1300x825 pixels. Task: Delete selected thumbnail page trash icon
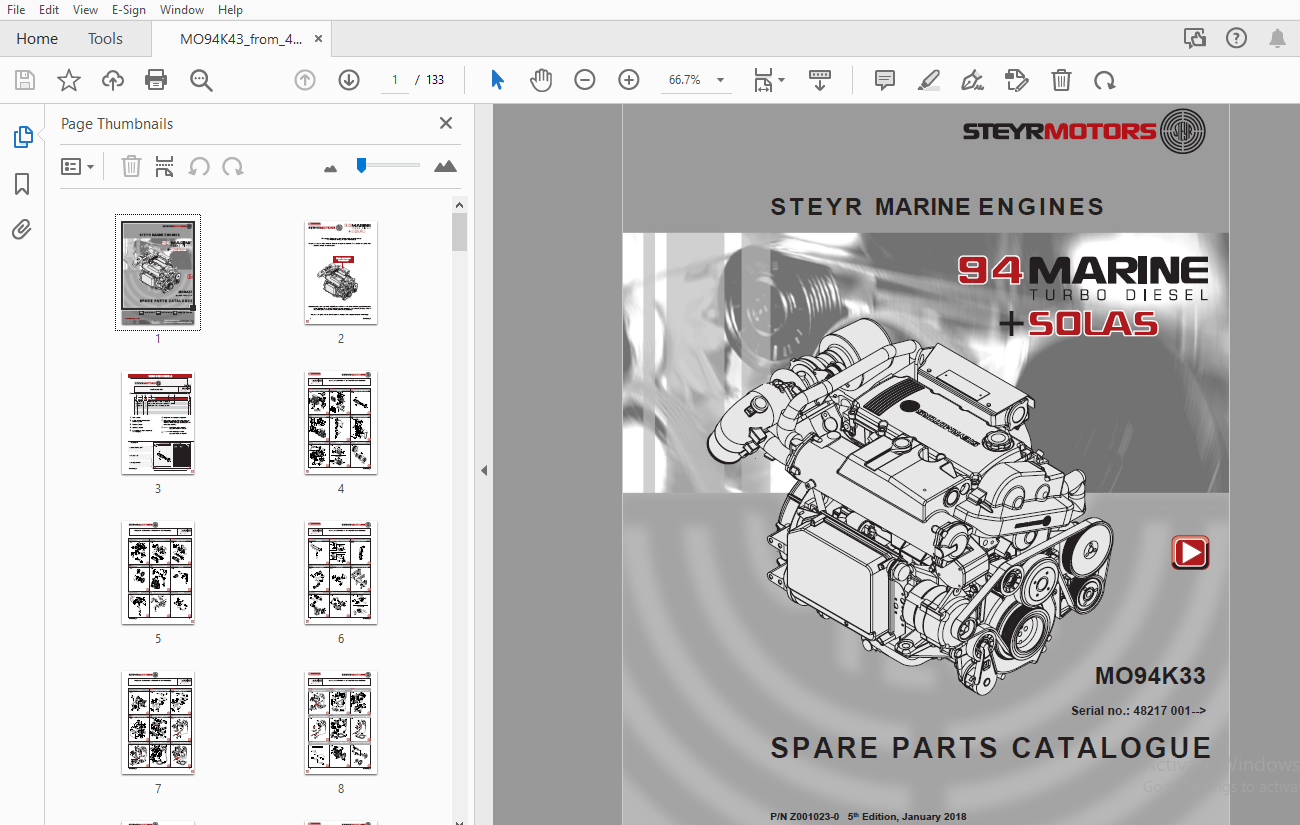point(131,166)
